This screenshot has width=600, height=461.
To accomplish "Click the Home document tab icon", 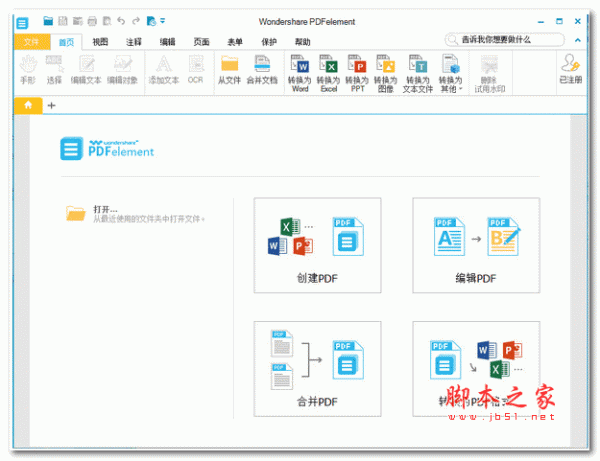I will click(x=28, y=105).
